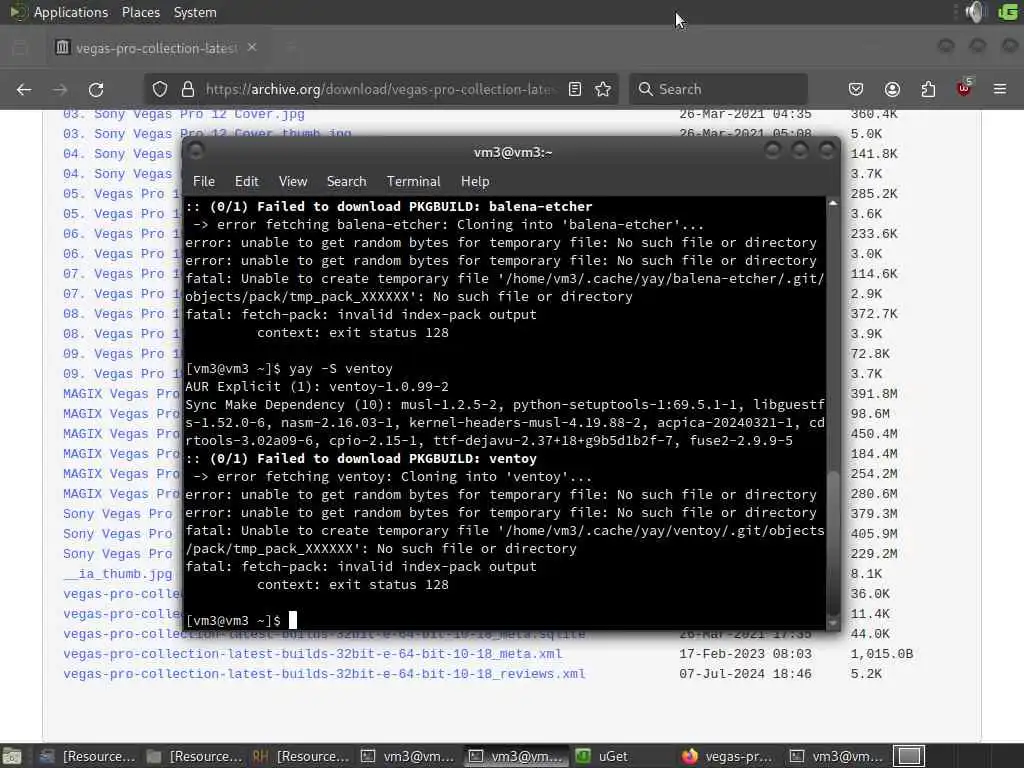This screenshot has width=1024, height=768.
Task: Click the 07-Jul-2024 18:46 date text
Action: pos(745,674)
